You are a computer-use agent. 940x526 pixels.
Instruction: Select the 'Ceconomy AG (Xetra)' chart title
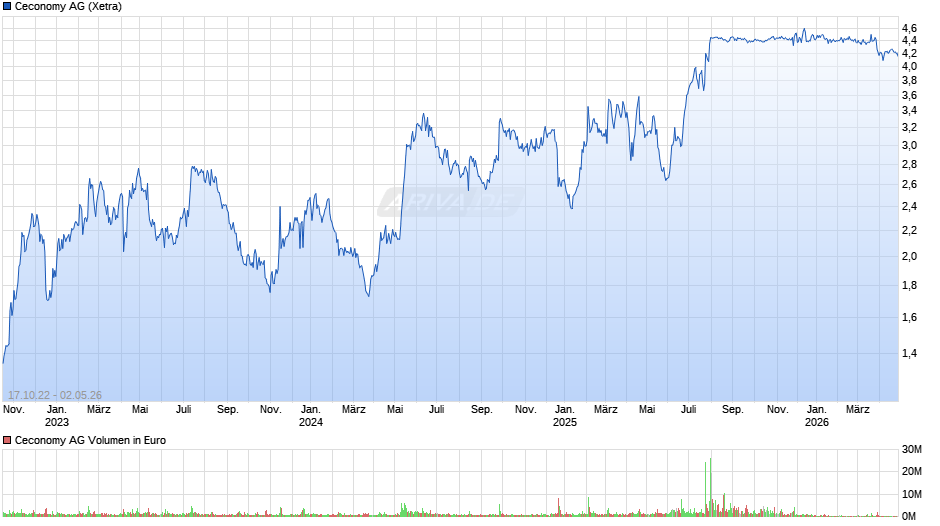coord(68,7)
